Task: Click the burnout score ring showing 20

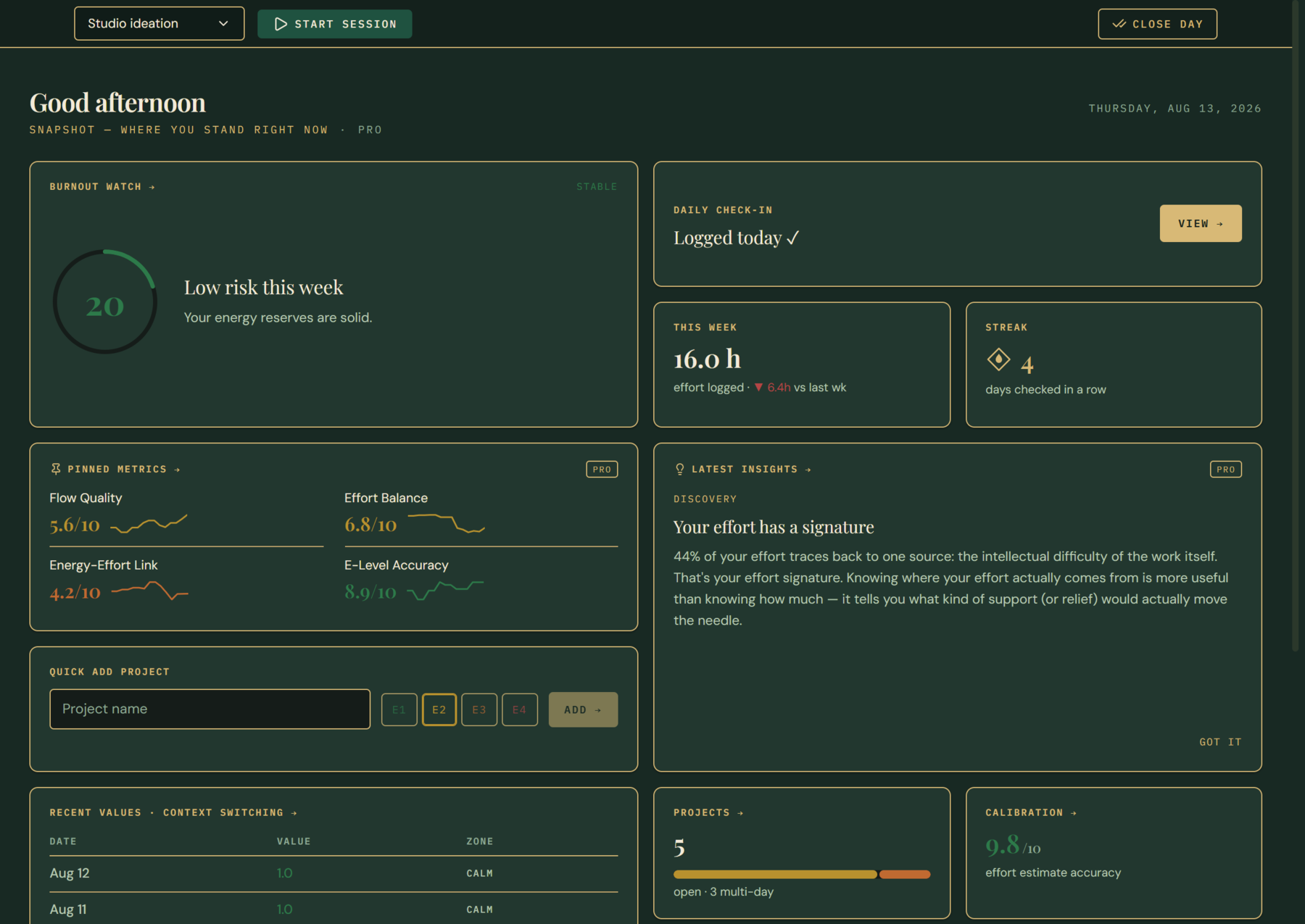Action: pyautogui.click(x=105, y=301)
